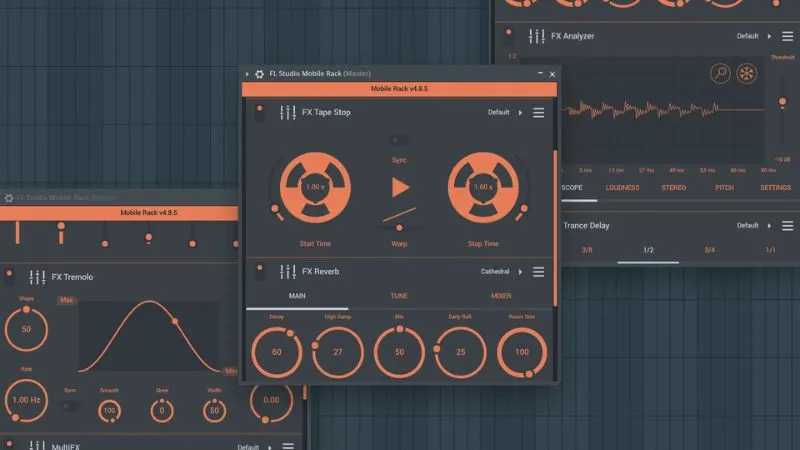Click the magnifier zoom icon in FX Analyzer
Viewport: 800px width, 450px height.
(x=720, y=73)
